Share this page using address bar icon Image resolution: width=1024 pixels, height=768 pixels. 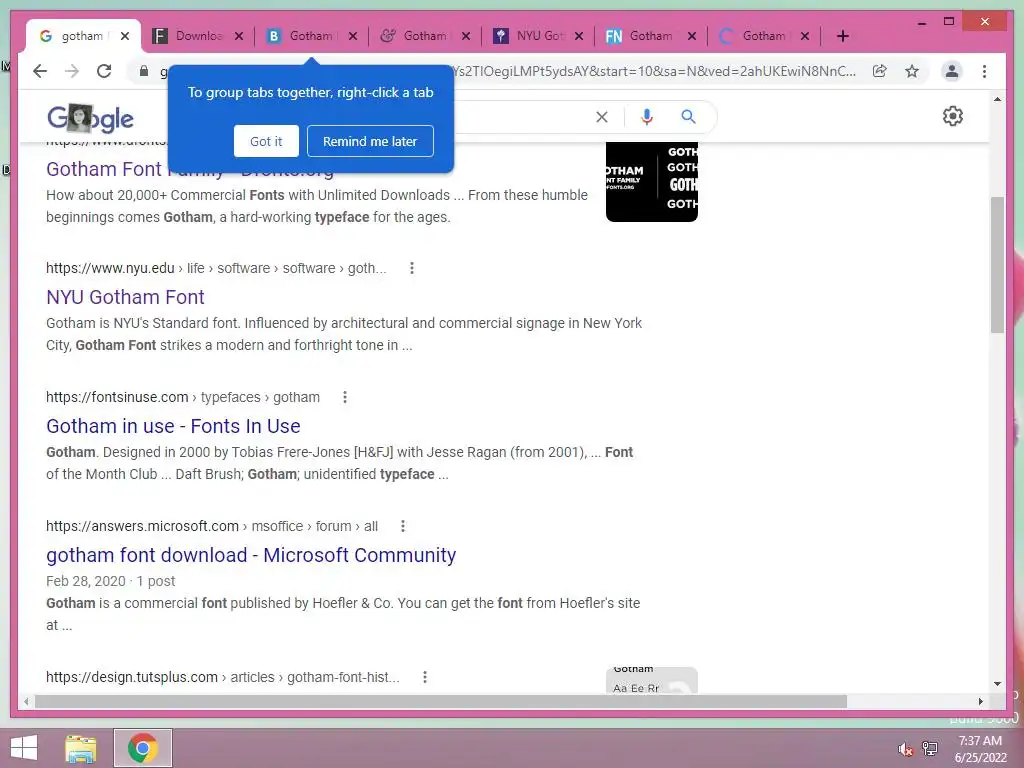880,71
